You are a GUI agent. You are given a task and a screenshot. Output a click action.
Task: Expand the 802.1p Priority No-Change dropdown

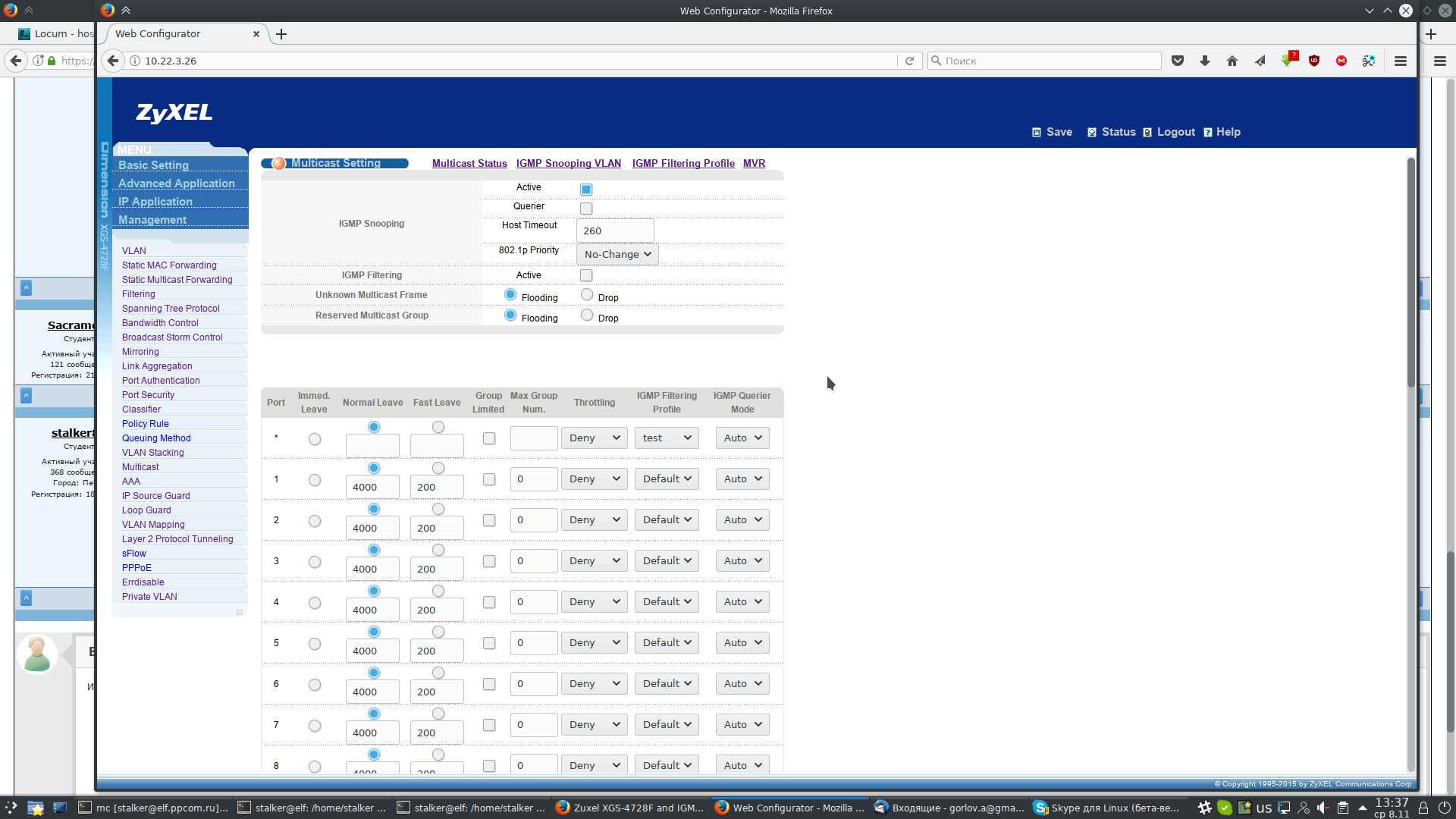pos(617,255)
